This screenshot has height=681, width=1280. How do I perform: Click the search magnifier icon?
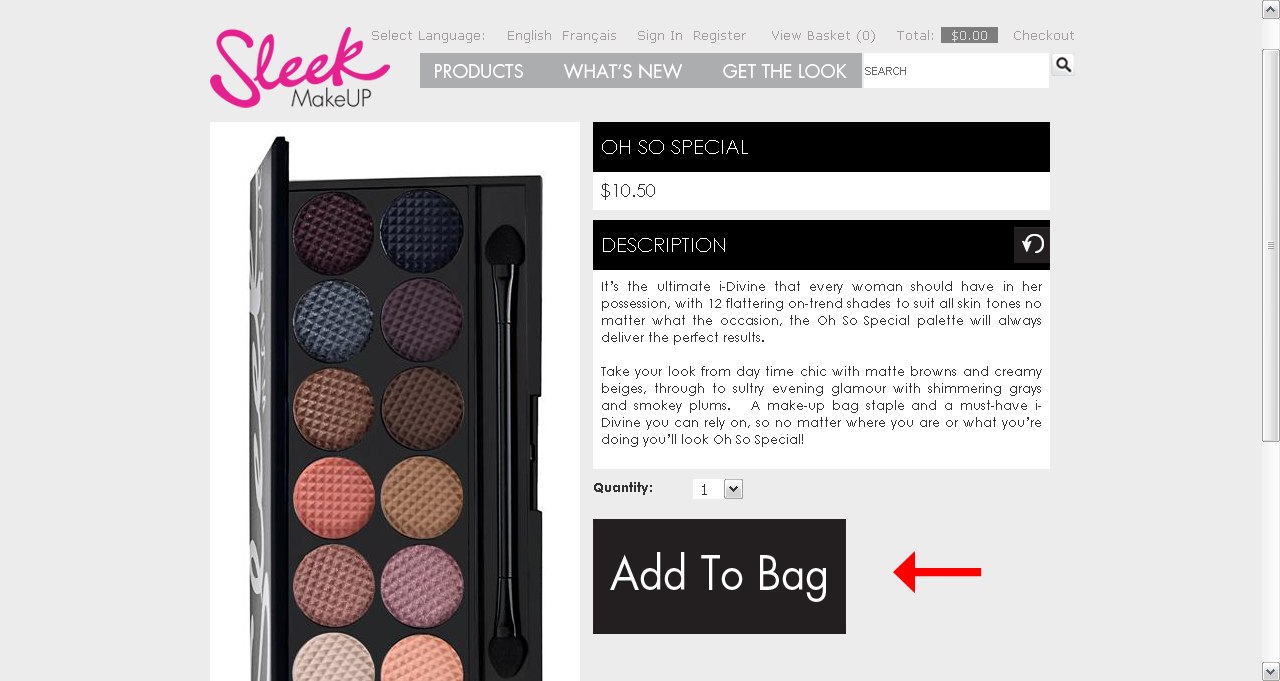pos(1063,65)
